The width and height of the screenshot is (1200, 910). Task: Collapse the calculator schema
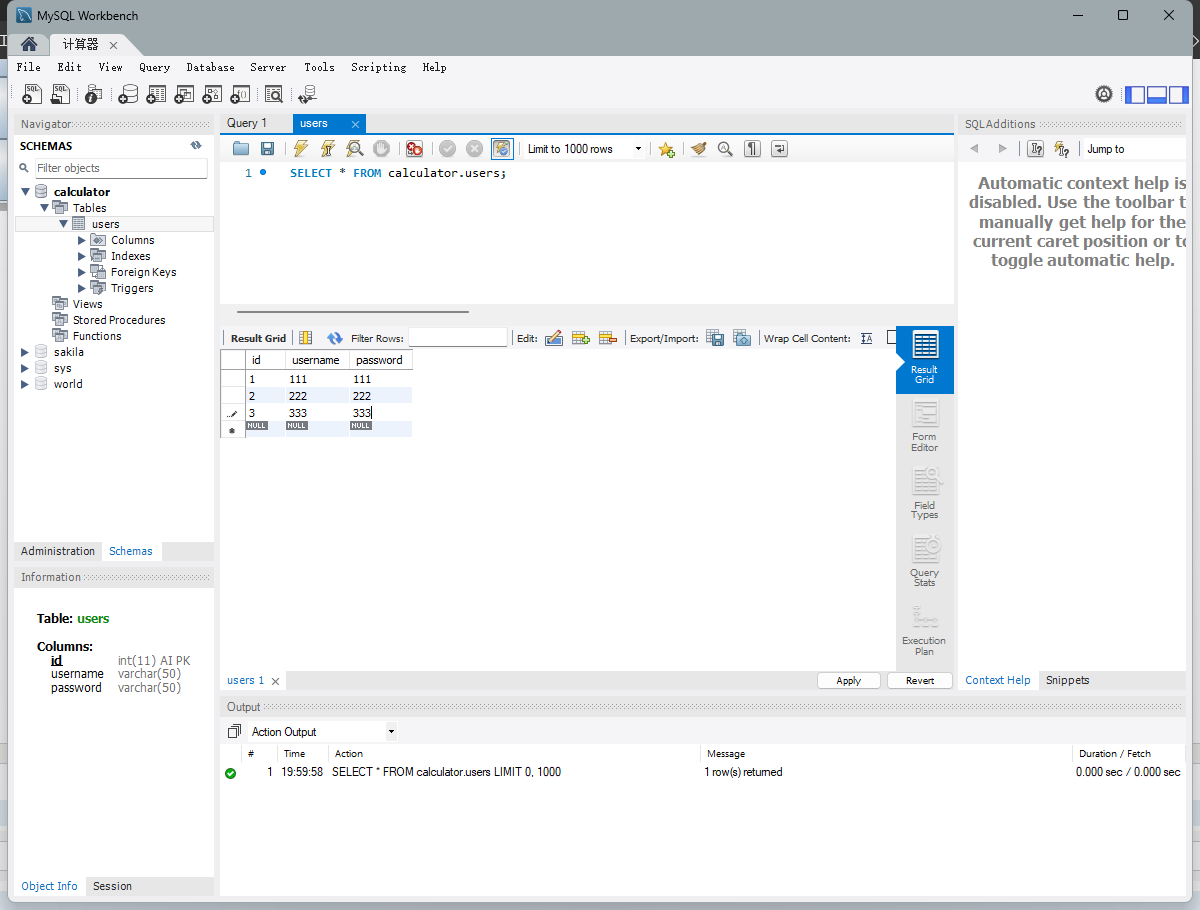click(26, 192)
